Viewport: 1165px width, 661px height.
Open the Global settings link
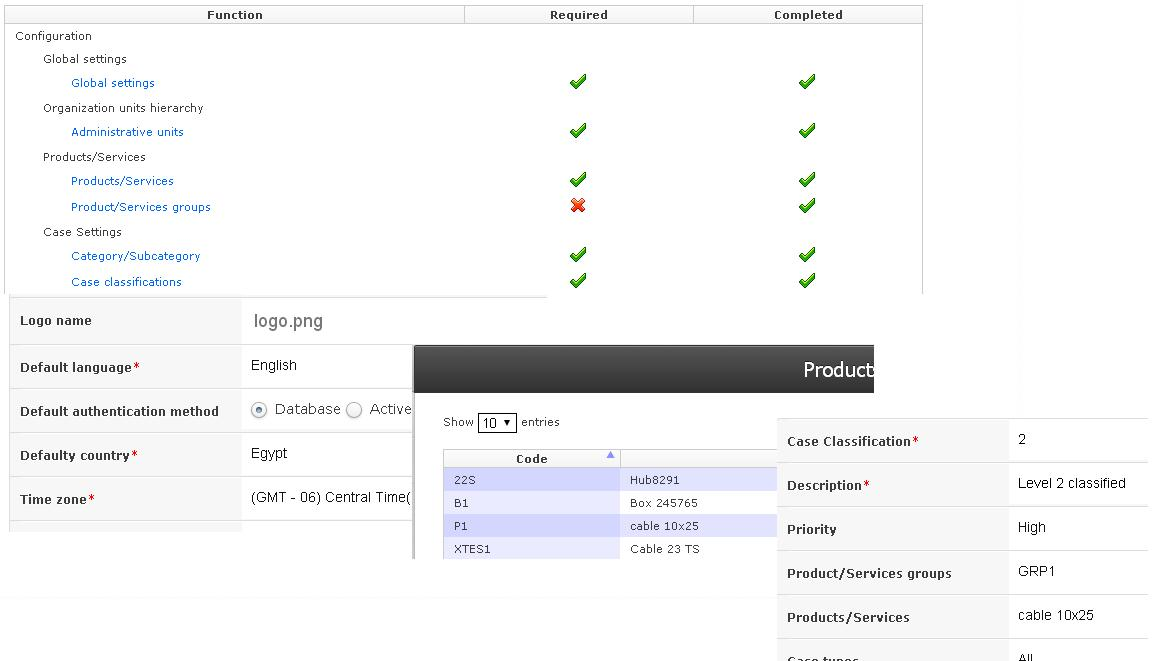coord(112,82)
